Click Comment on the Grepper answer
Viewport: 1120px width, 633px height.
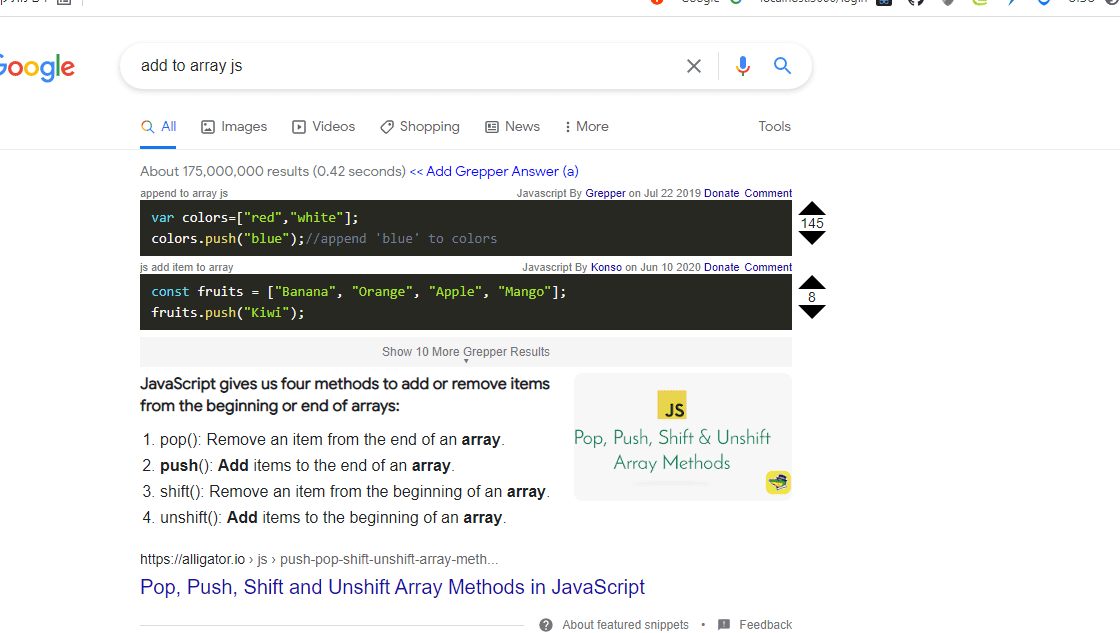(768, 193)
